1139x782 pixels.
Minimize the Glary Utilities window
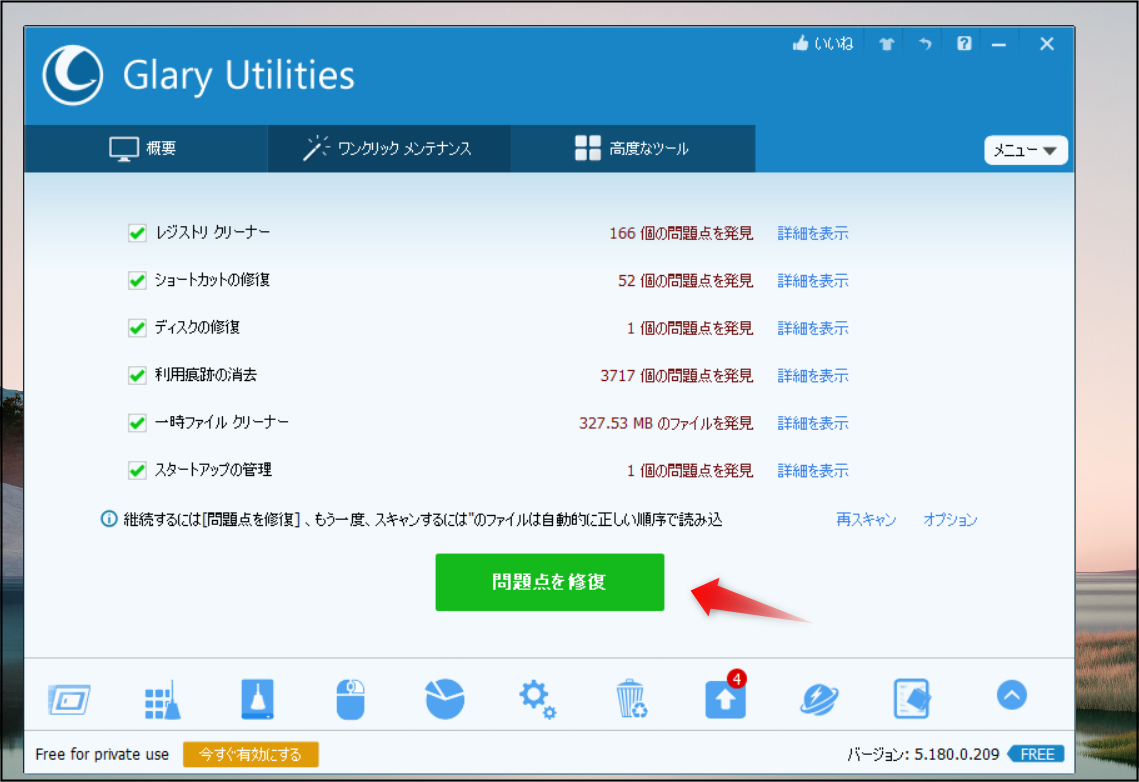point(999,44)
